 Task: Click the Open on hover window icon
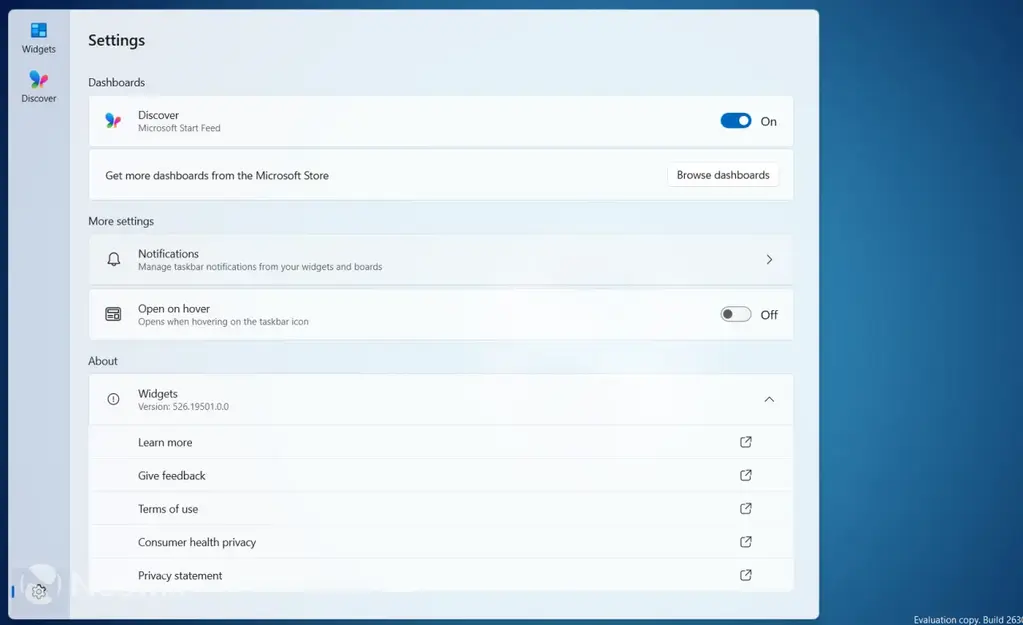[113, 314]
